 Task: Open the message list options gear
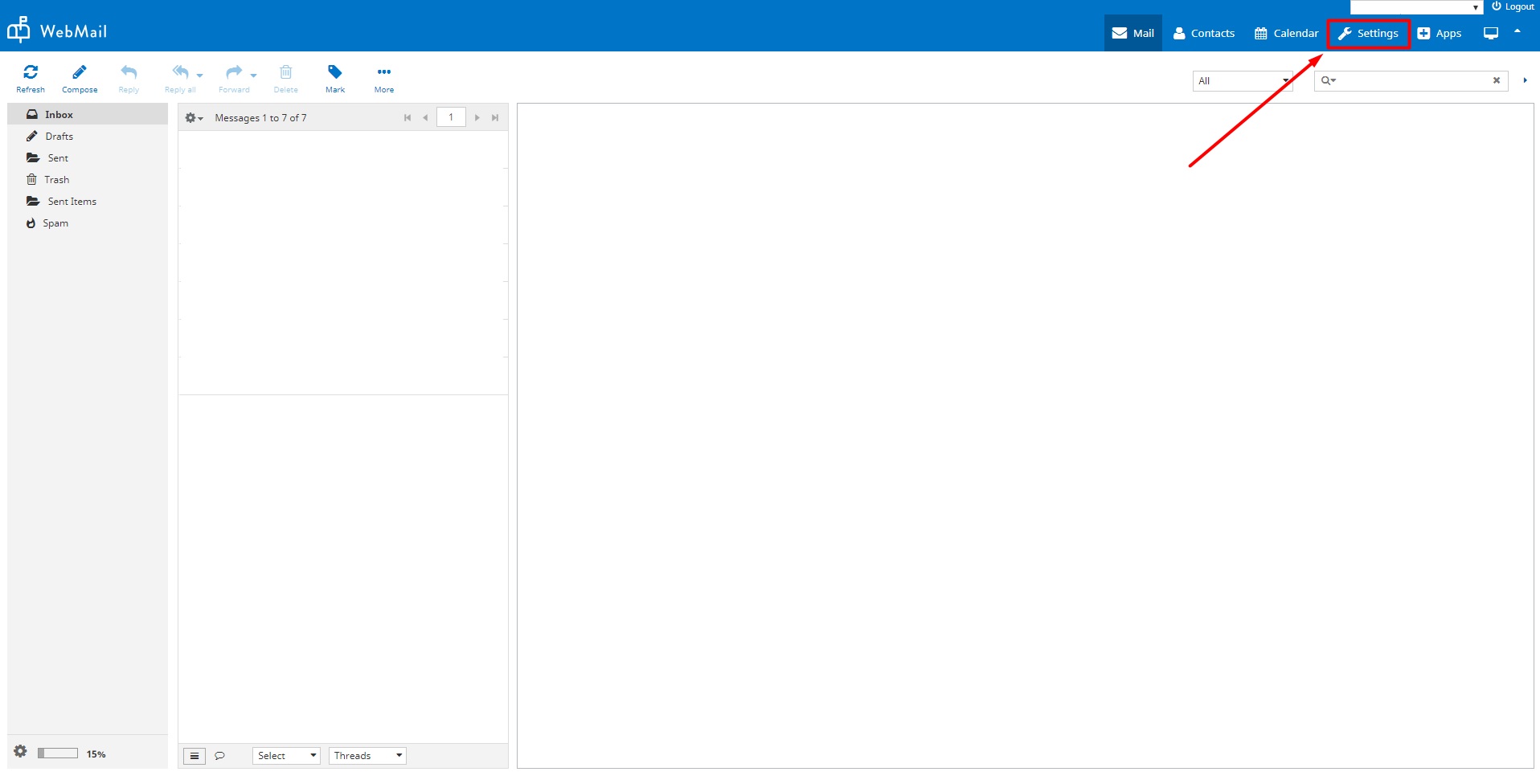(193, 118)
